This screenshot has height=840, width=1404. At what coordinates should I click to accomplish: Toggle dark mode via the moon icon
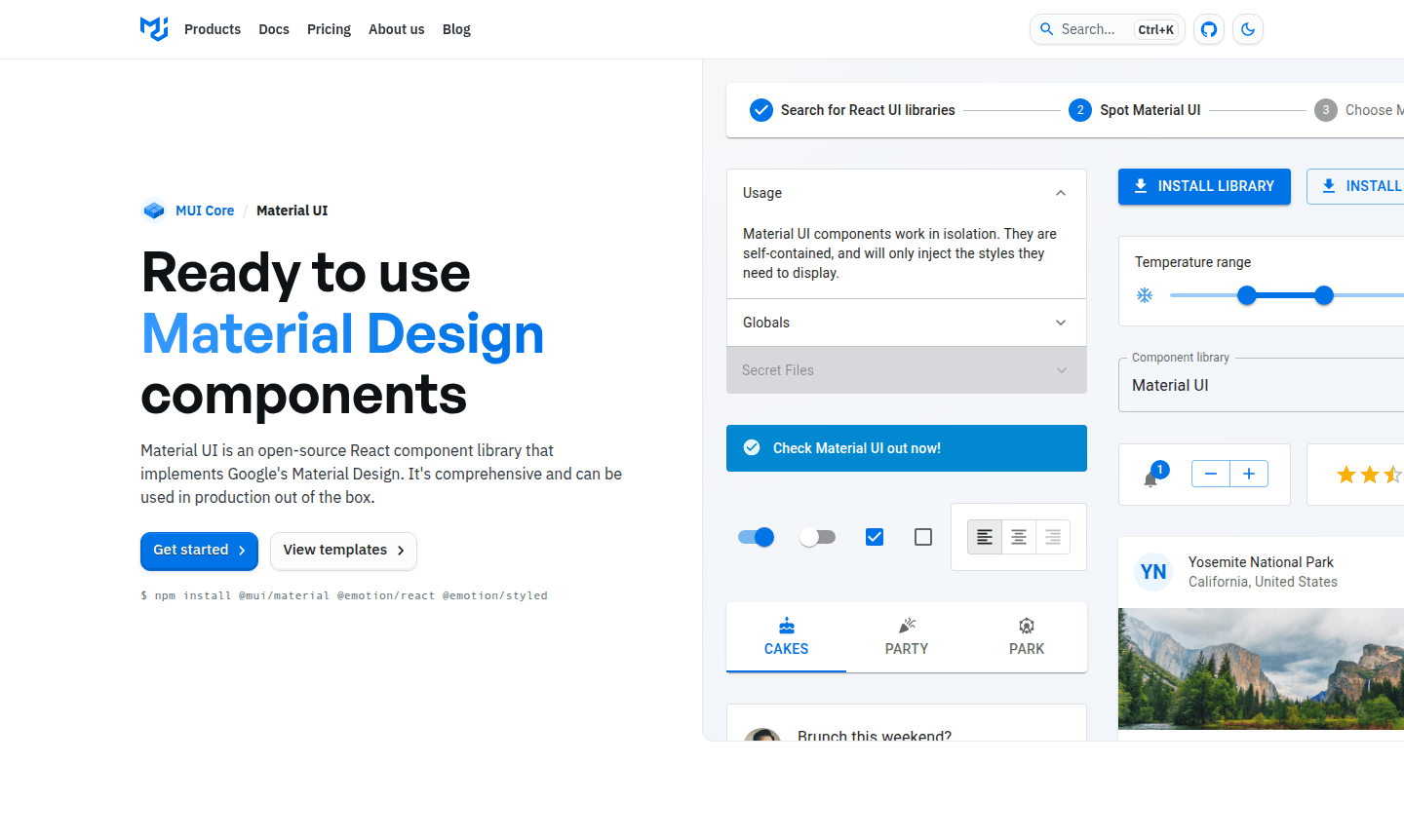[1248, 29]
